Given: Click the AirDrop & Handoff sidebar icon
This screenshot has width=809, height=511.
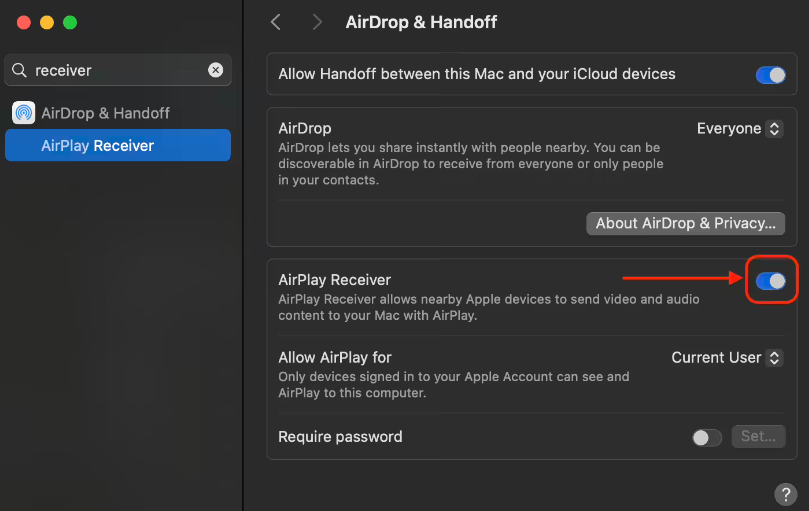Looking at the screenshot, I should (x=24, y=113).
